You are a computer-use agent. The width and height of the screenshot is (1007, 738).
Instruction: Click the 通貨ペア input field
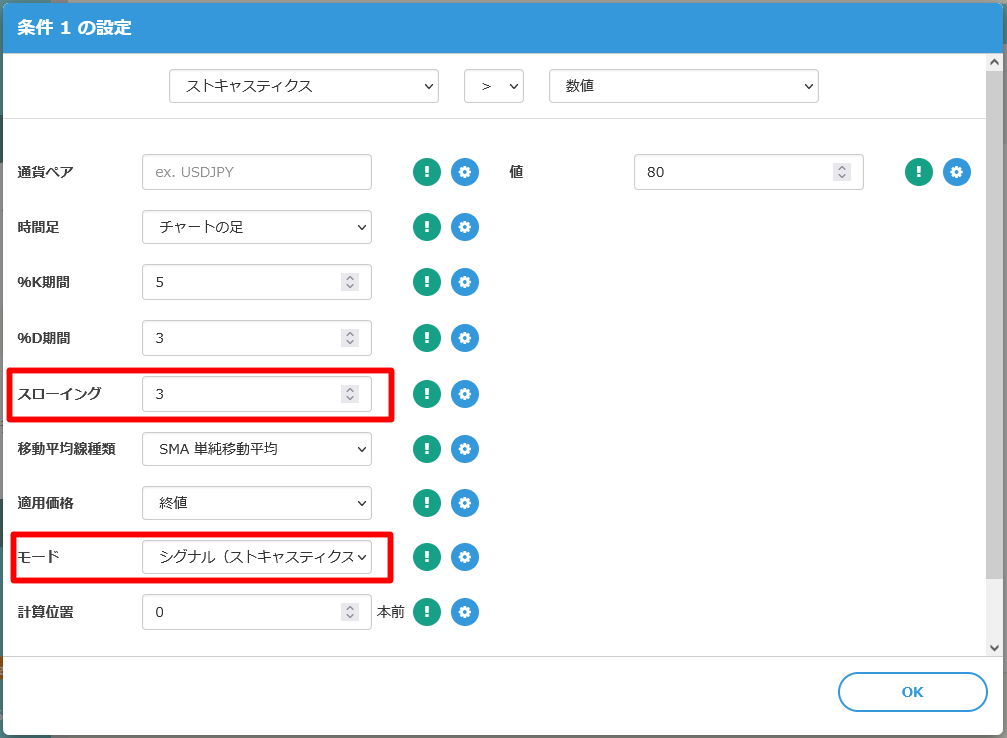click(x=257, y=172)
